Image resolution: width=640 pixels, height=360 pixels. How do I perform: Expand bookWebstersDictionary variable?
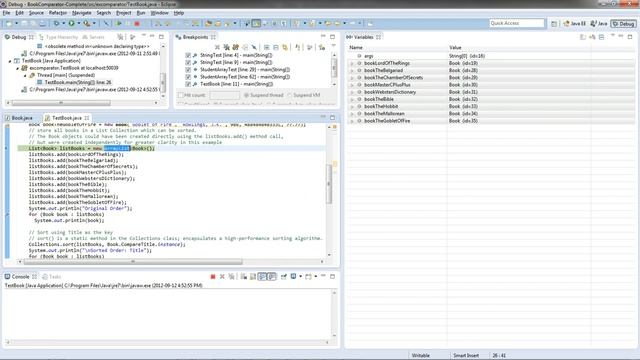pos(352,92)
